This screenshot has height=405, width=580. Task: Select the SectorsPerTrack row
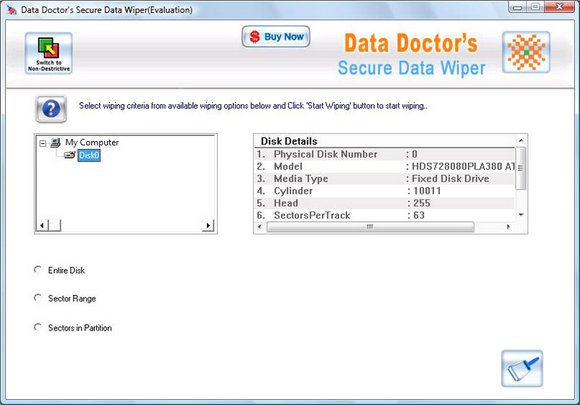pos(385,215)
